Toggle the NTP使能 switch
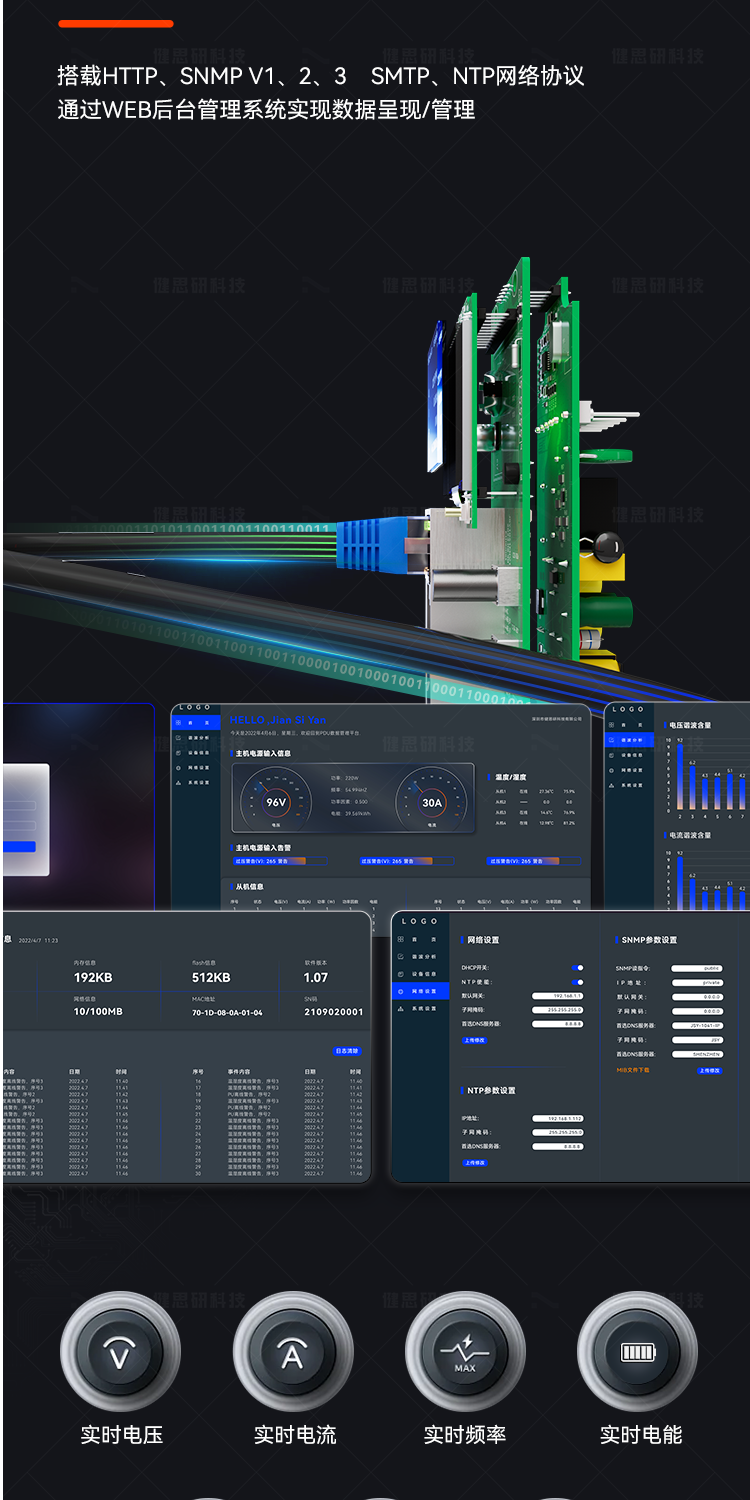The image size is (750, 1500). coord(577,982)
